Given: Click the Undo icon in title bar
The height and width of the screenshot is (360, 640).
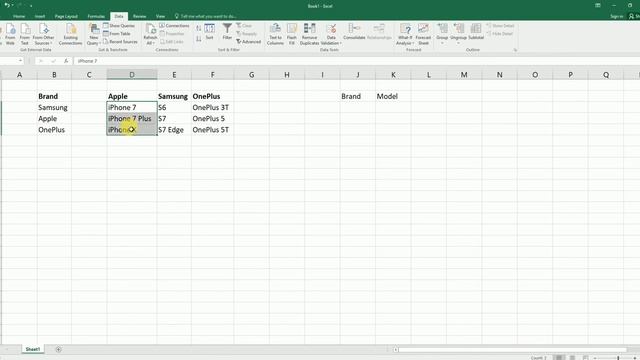Looking at the screenshot, I should coord(7,5).
